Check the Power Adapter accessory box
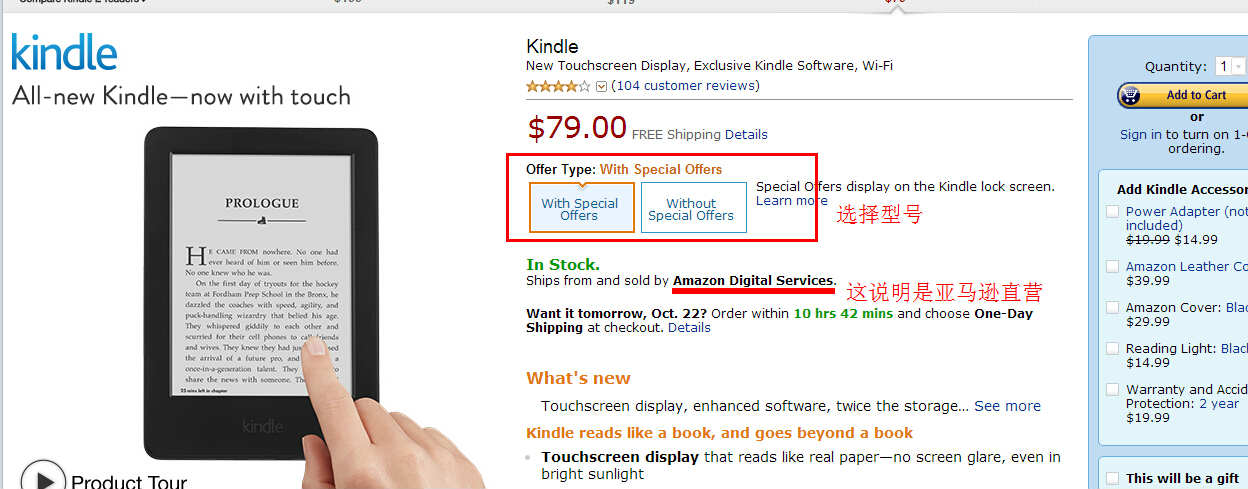The width and height of the screenshot is (1248, 489). click(x=1112, y=212)
